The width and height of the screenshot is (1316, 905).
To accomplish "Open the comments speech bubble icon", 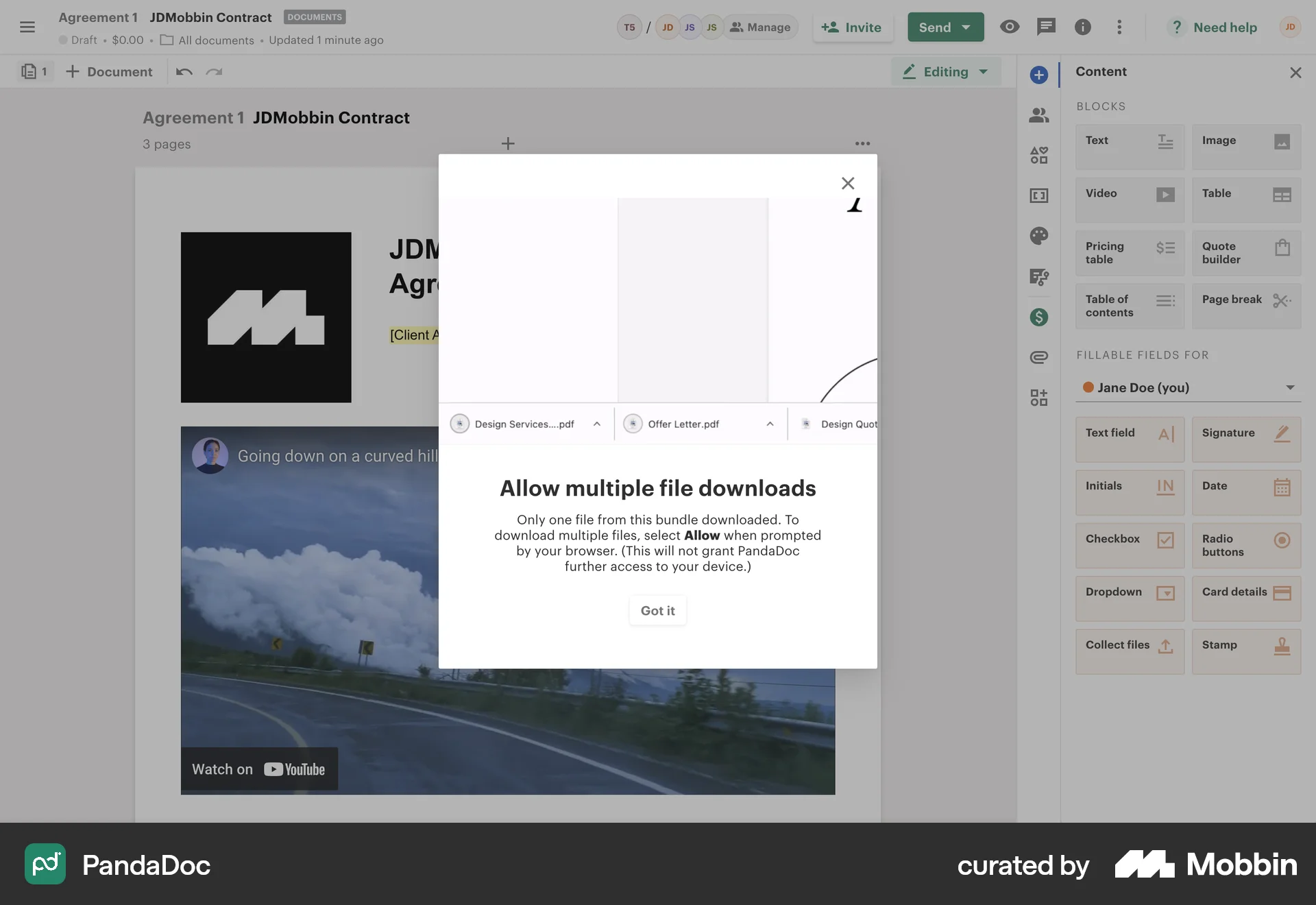I will point(1046,27).
